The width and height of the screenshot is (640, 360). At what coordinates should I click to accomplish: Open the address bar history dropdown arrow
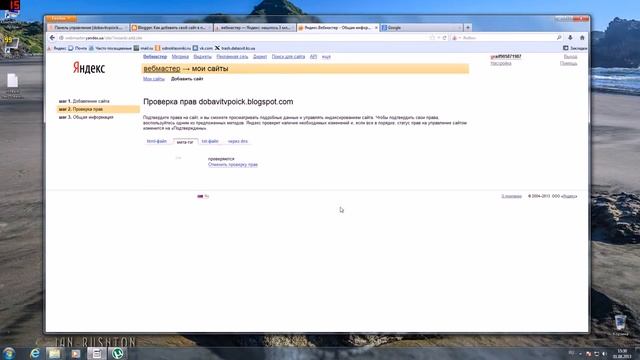point(439,38)
